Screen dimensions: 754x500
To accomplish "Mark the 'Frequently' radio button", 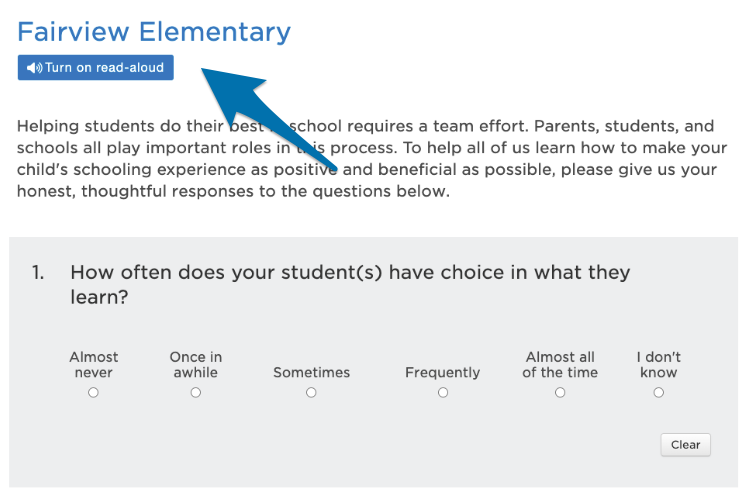I will [x=443, y=393].
